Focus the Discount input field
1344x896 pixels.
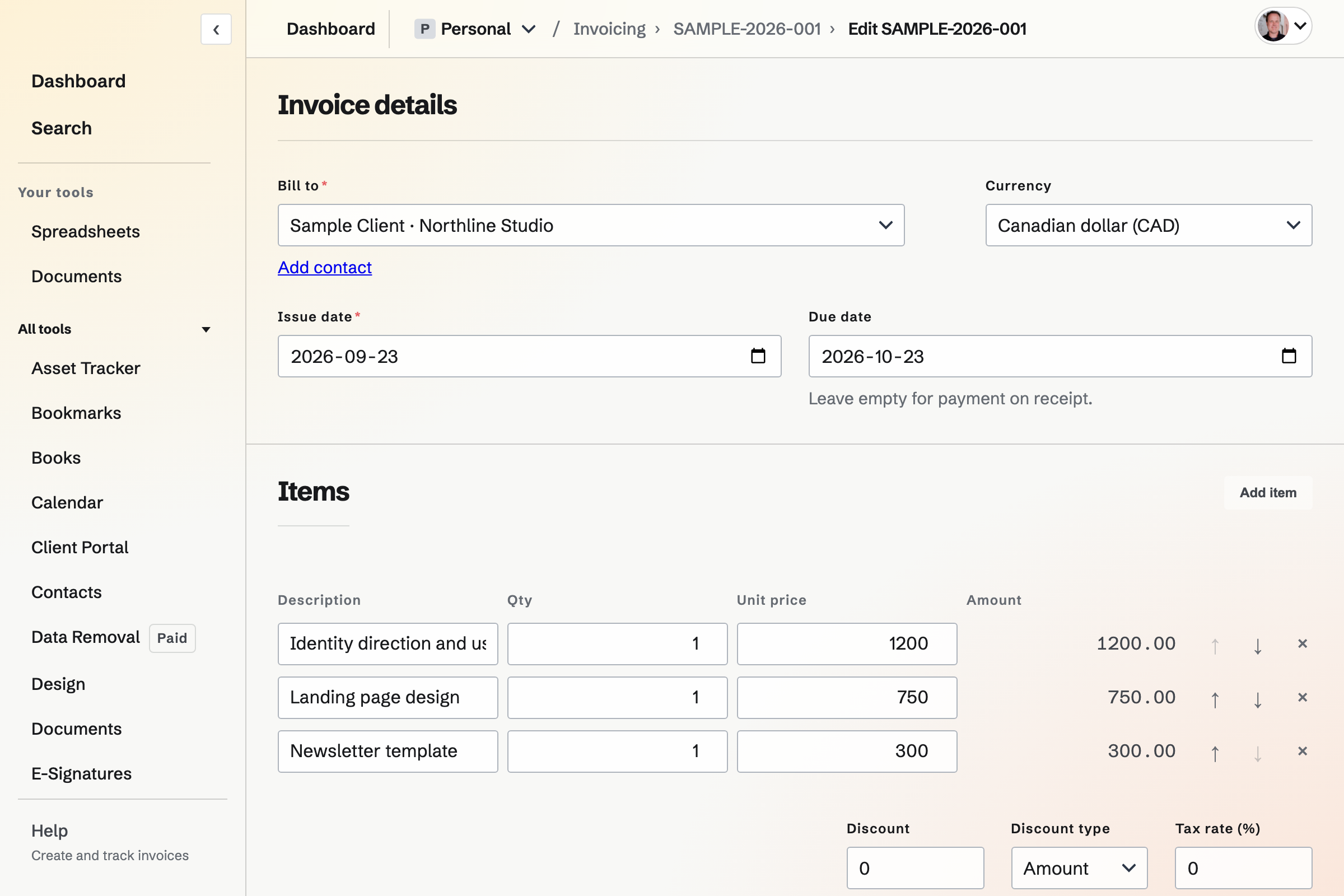(x=916, y=868)
